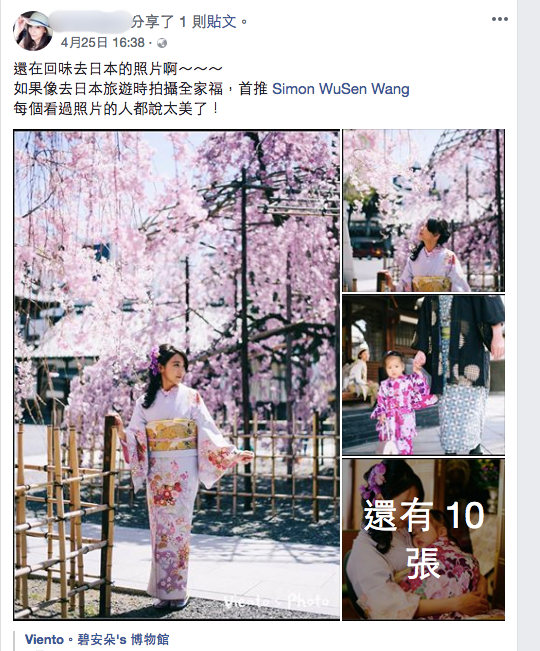Click the Viento's Photo watermark on main photo
Image resolution: width=540 pixels, height=651 pixels.
(x=276, y=601)
